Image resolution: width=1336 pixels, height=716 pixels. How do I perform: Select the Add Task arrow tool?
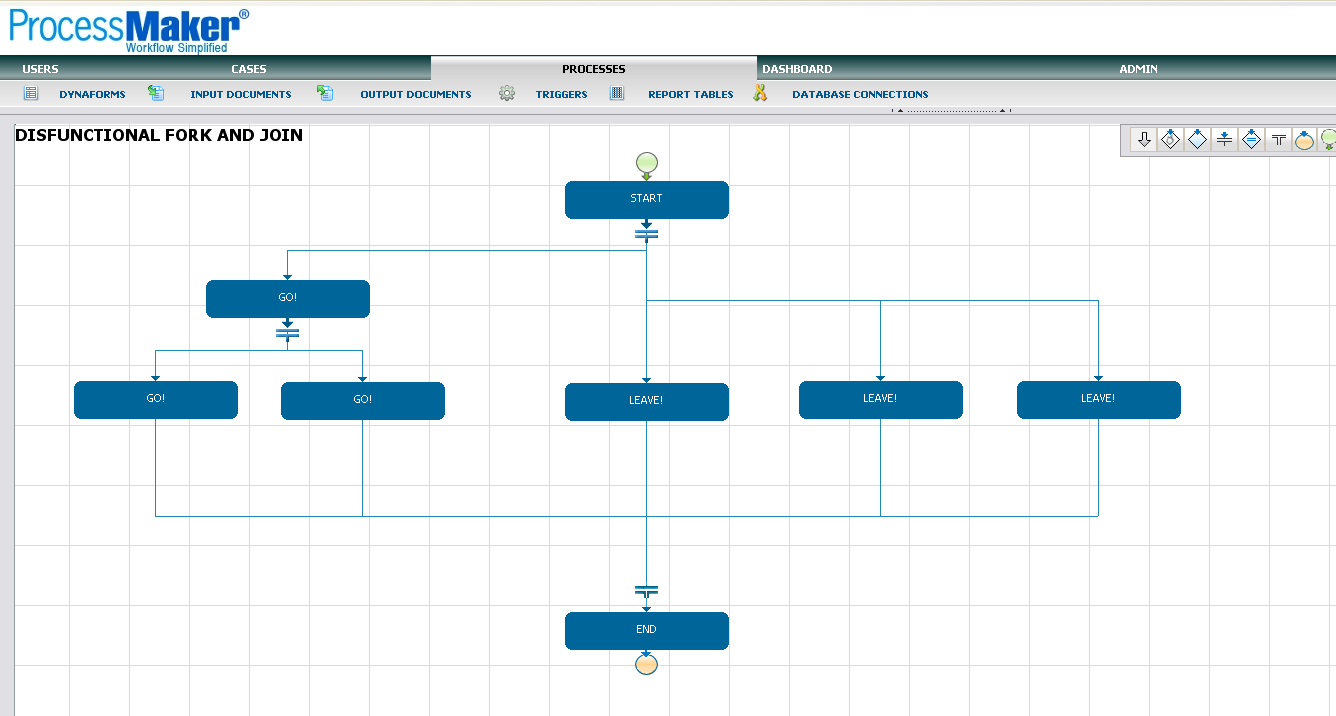(1144, 140)
